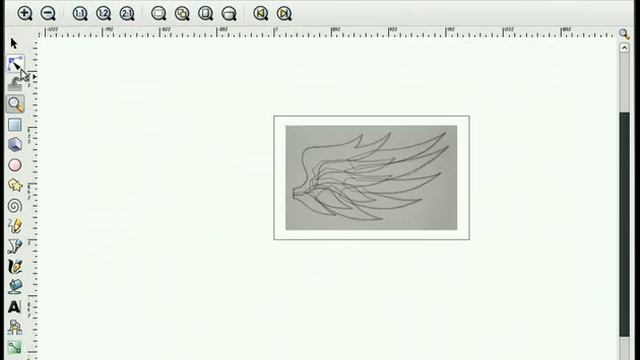This screenshot has width=640, height=360.
Task: Zoom to fit page in window
Action: pos(206,13)
